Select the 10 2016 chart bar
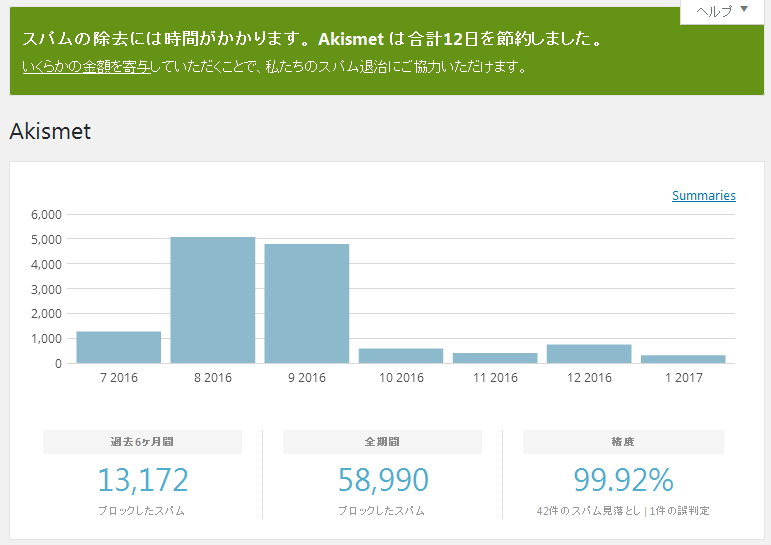 [x=401, y=356]
